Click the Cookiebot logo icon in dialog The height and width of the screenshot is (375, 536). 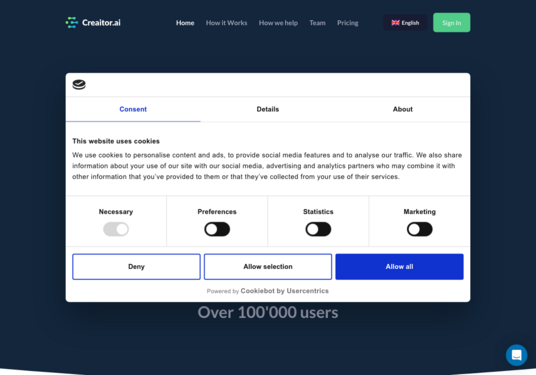79,84
